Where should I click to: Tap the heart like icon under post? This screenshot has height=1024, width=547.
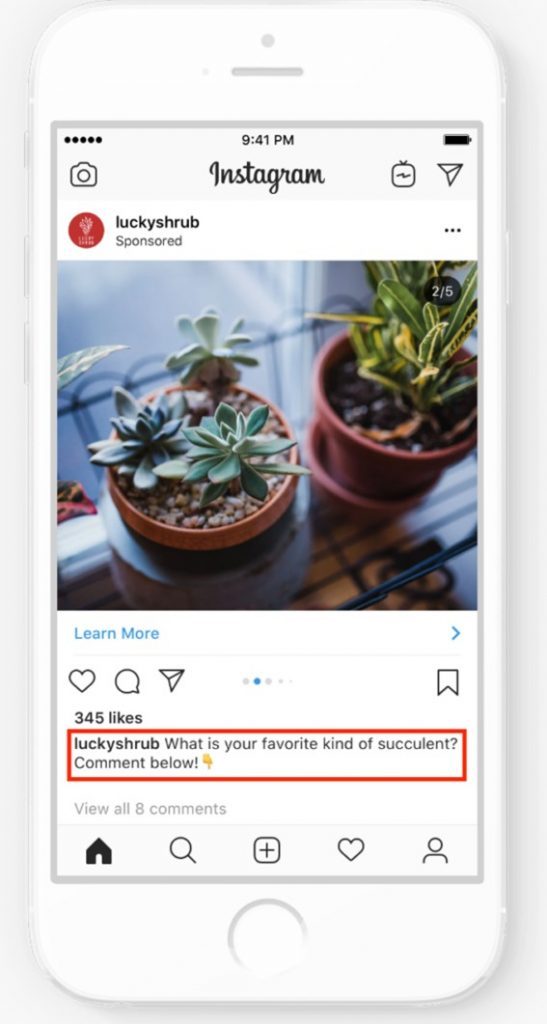tap(82, 681)
